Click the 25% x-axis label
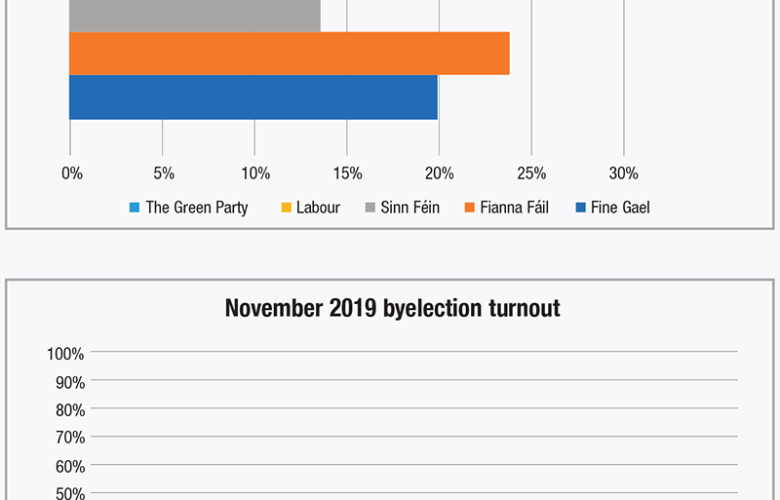The height and width of the screenshot is (500, 780). (x=531, y=173)
